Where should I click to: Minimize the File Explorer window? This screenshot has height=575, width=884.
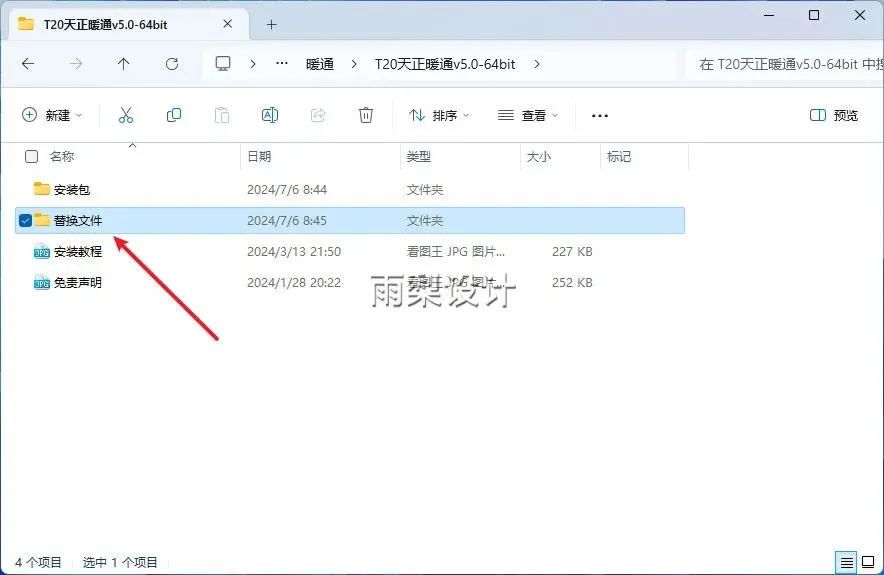coord(769,15)
